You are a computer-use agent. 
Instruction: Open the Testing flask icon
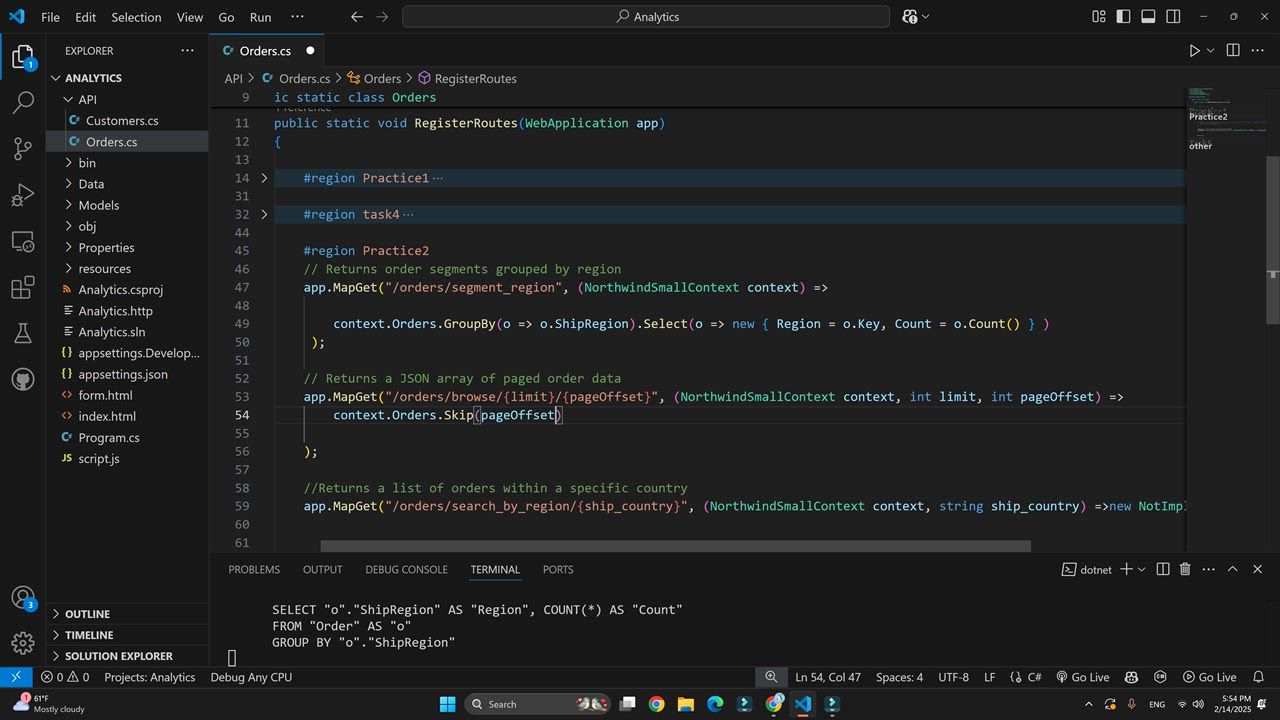click(x=22, y=333)
